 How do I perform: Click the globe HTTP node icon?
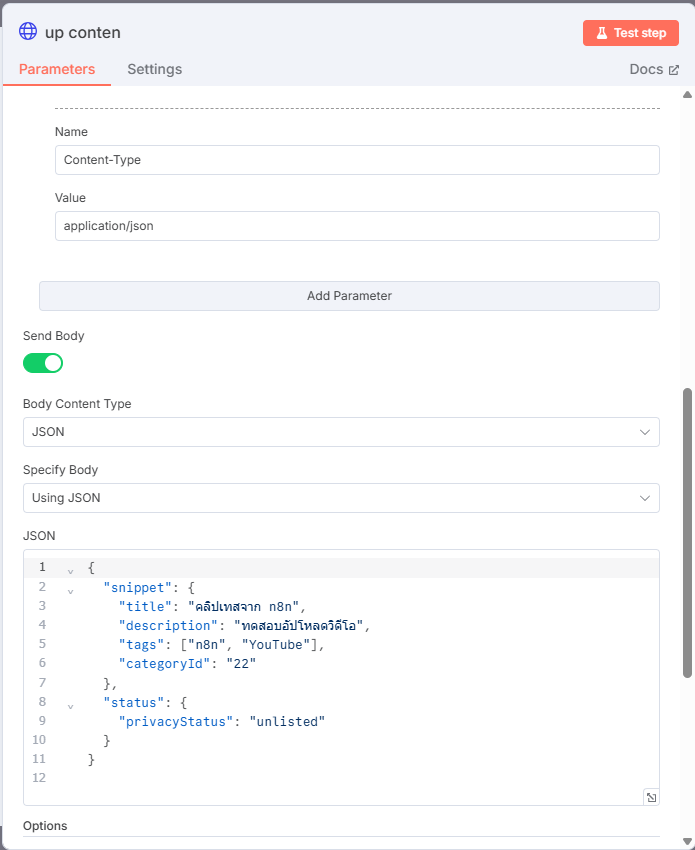pos(28,31)
